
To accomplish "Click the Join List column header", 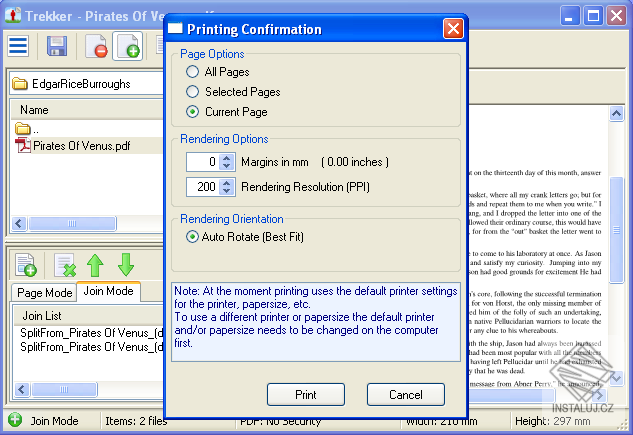I will pyautogui.click(x=89, y=316).
